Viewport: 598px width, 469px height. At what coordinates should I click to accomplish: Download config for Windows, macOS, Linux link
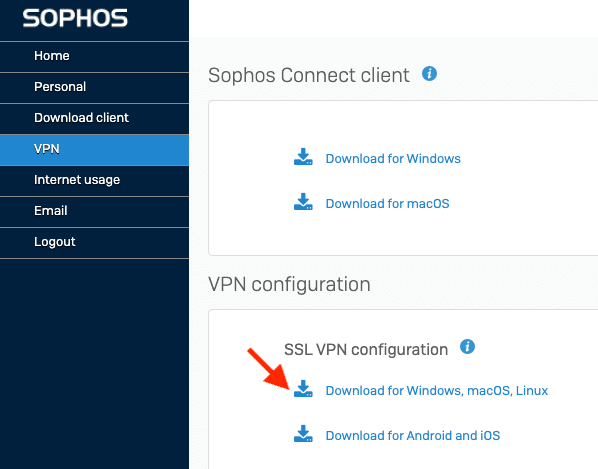pos(437,390)
